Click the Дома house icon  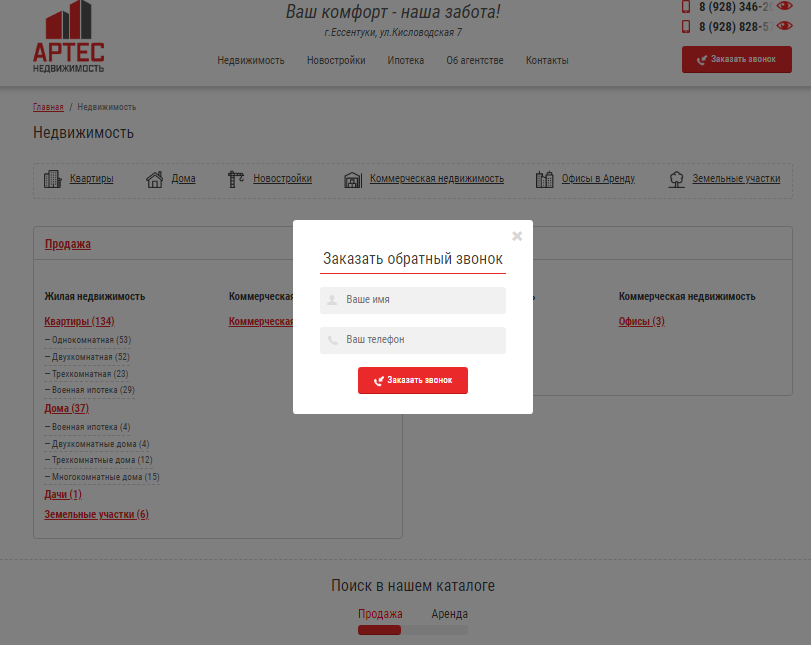pyautogui.click(x=155, y=179)
